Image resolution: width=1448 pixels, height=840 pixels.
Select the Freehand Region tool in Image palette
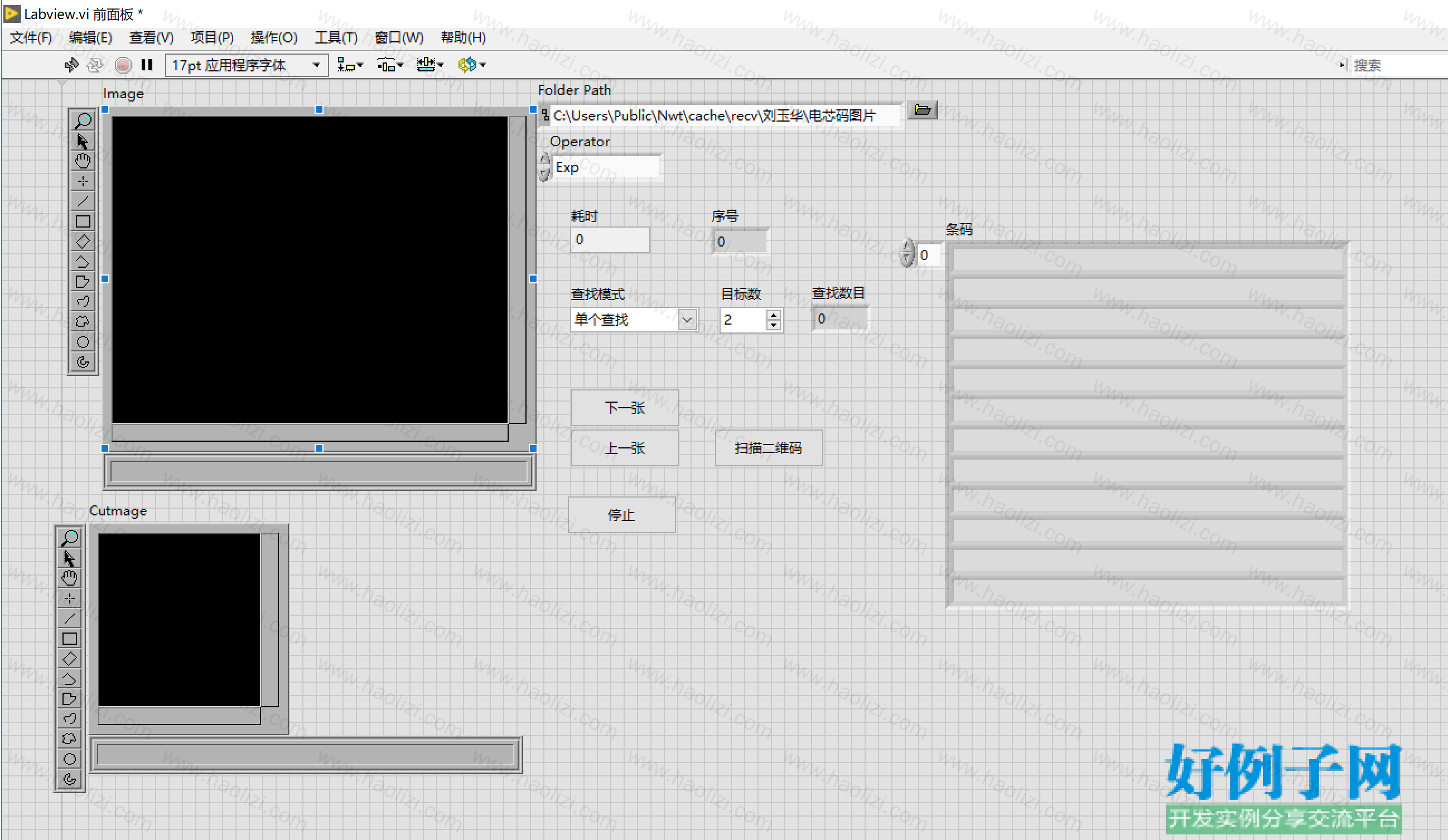coord(83,322)
